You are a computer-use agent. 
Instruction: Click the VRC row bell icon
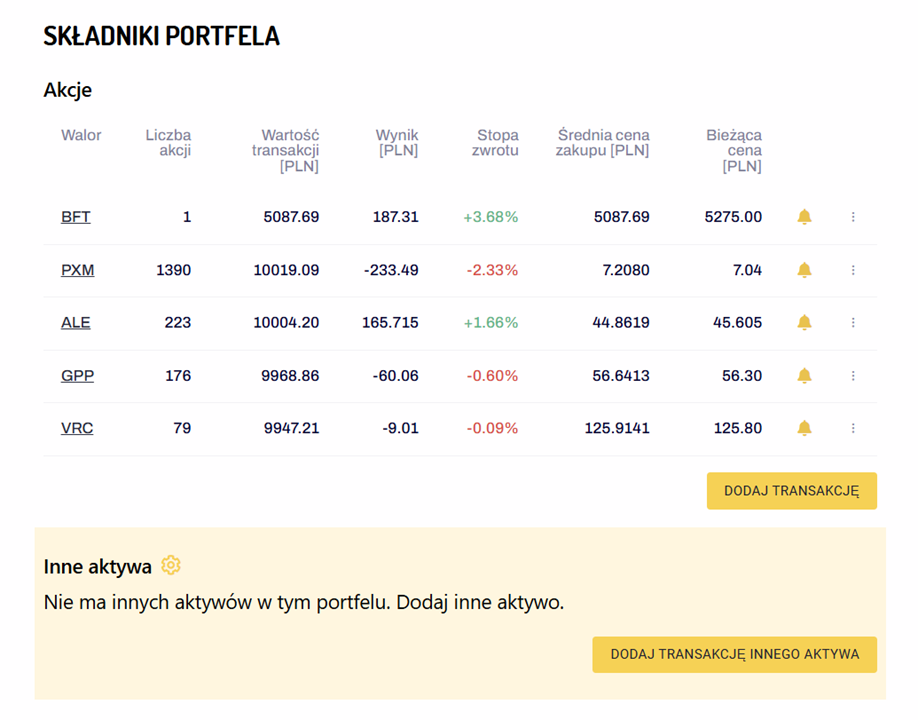(x=804, y=428)
